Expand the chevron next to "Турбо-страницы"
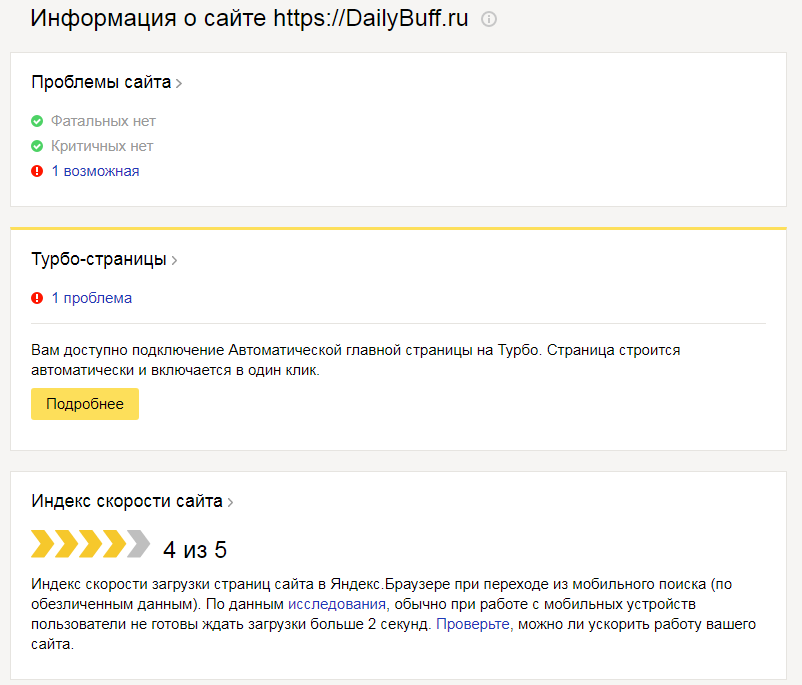 [174, 260]
